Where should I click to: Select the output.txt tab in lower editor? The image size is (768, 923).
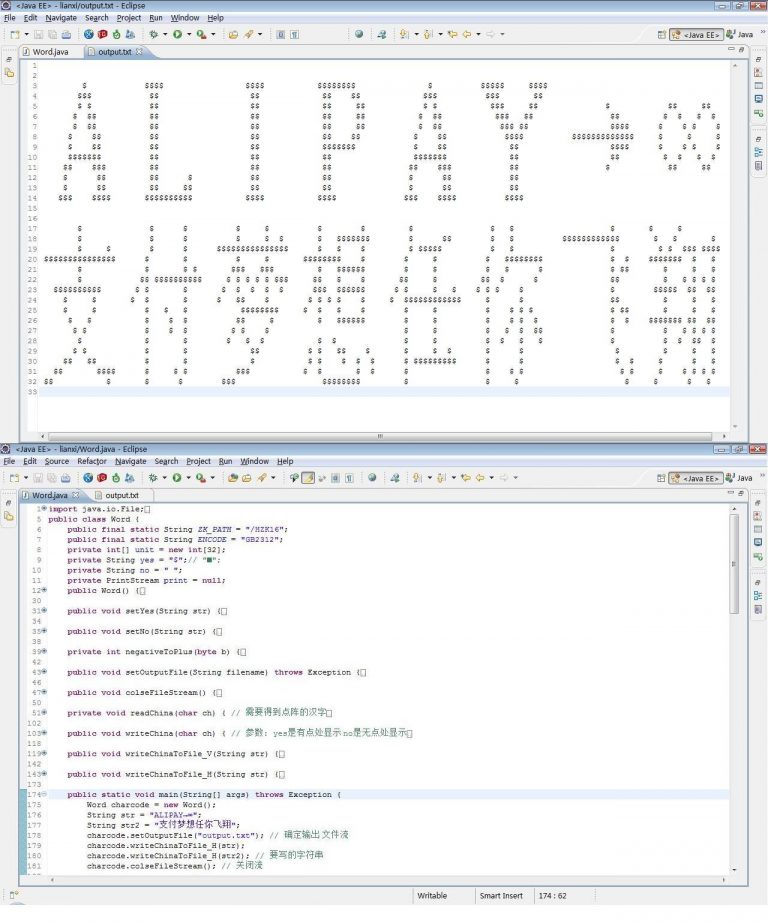tap(121, 495)
